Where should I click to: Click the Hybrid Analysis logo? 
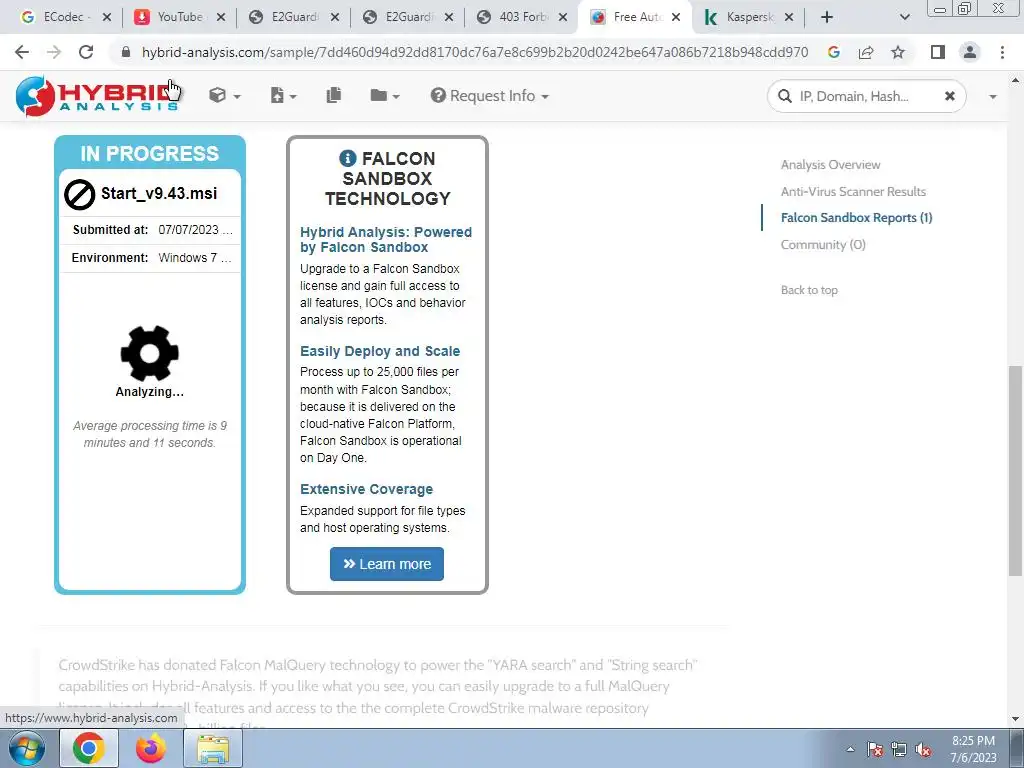point(98,96)
